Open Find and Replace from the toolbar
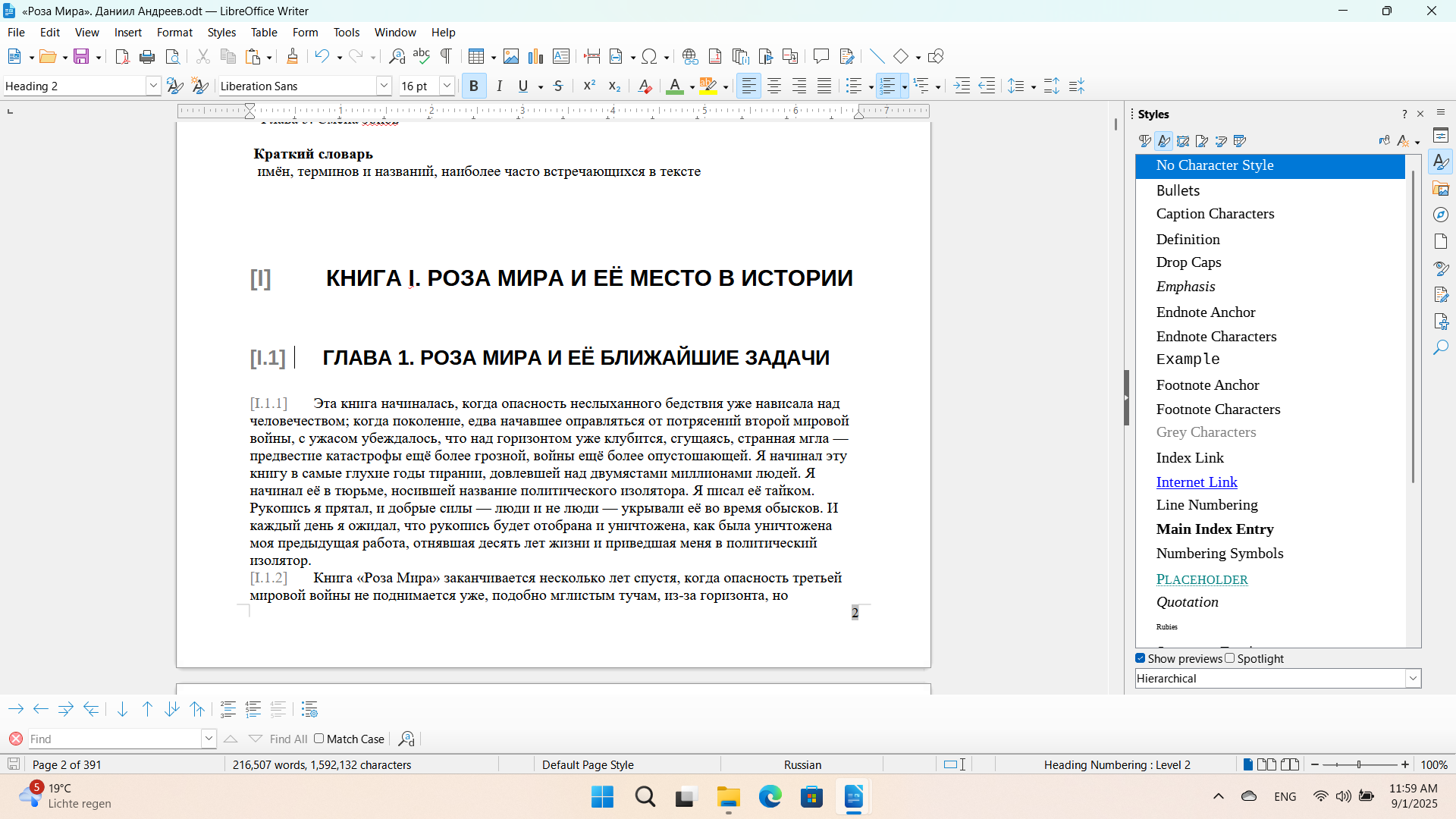Image resolution: width=1456 pixels, height=819 pixels. click(x=397, y=56)
